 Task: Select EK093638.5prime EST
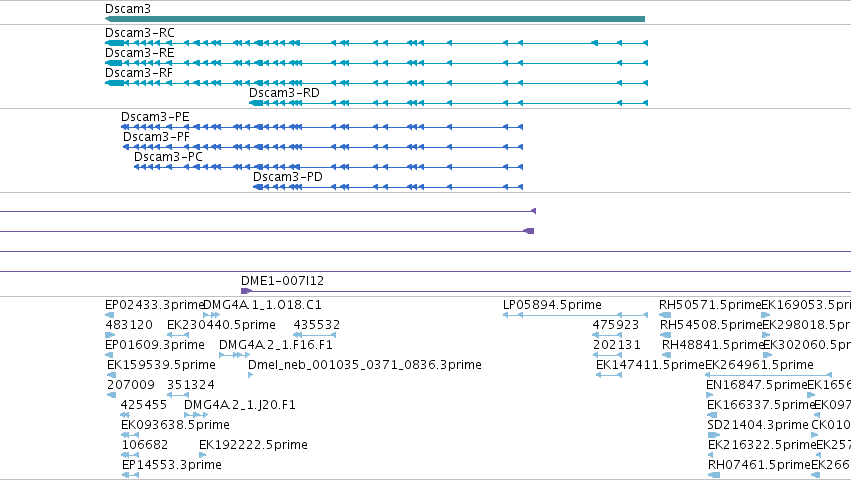tap(175, 425)
